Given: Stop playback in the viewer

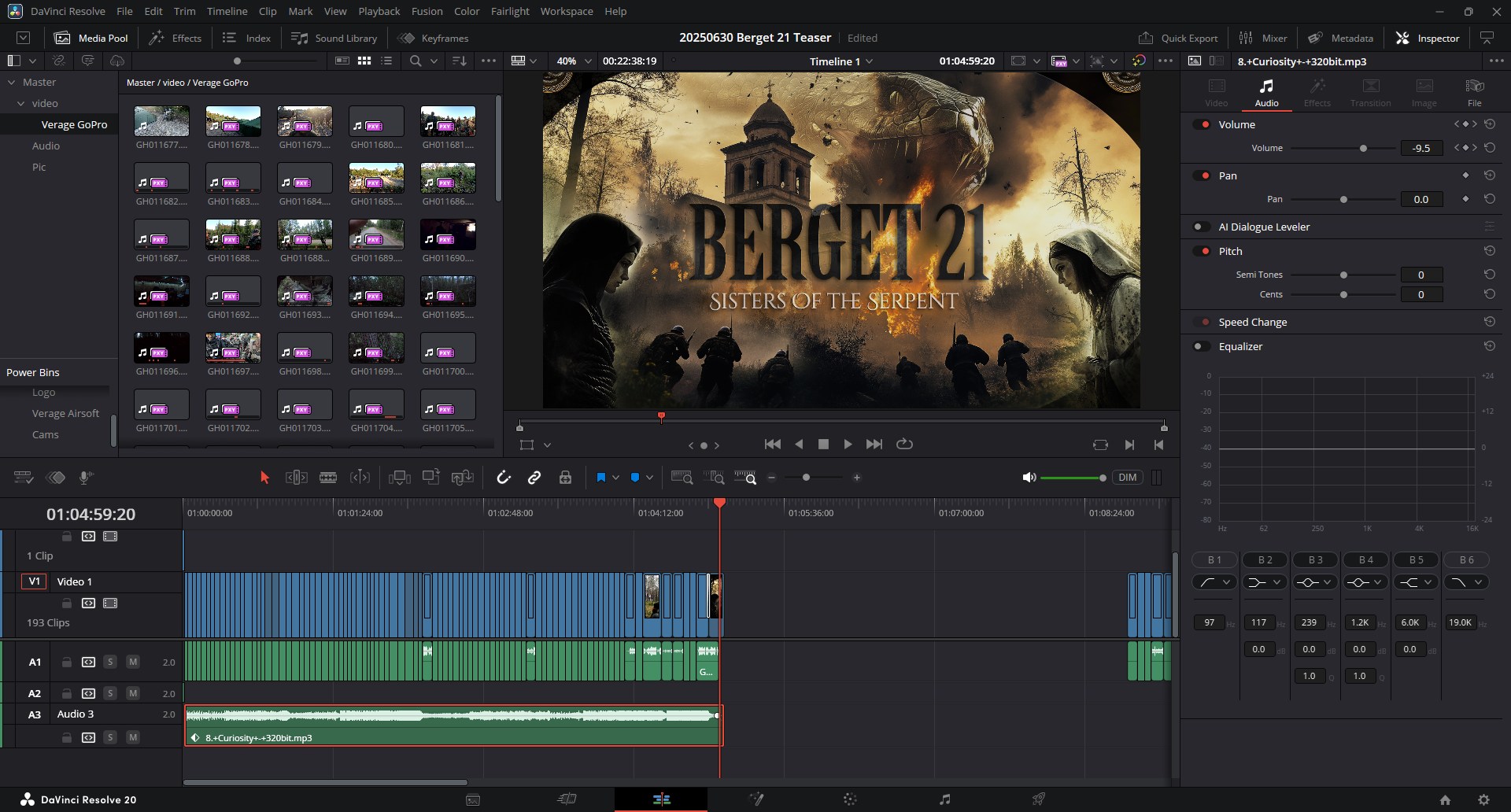Looking at the screenshot, I should [x=823, y=444].
